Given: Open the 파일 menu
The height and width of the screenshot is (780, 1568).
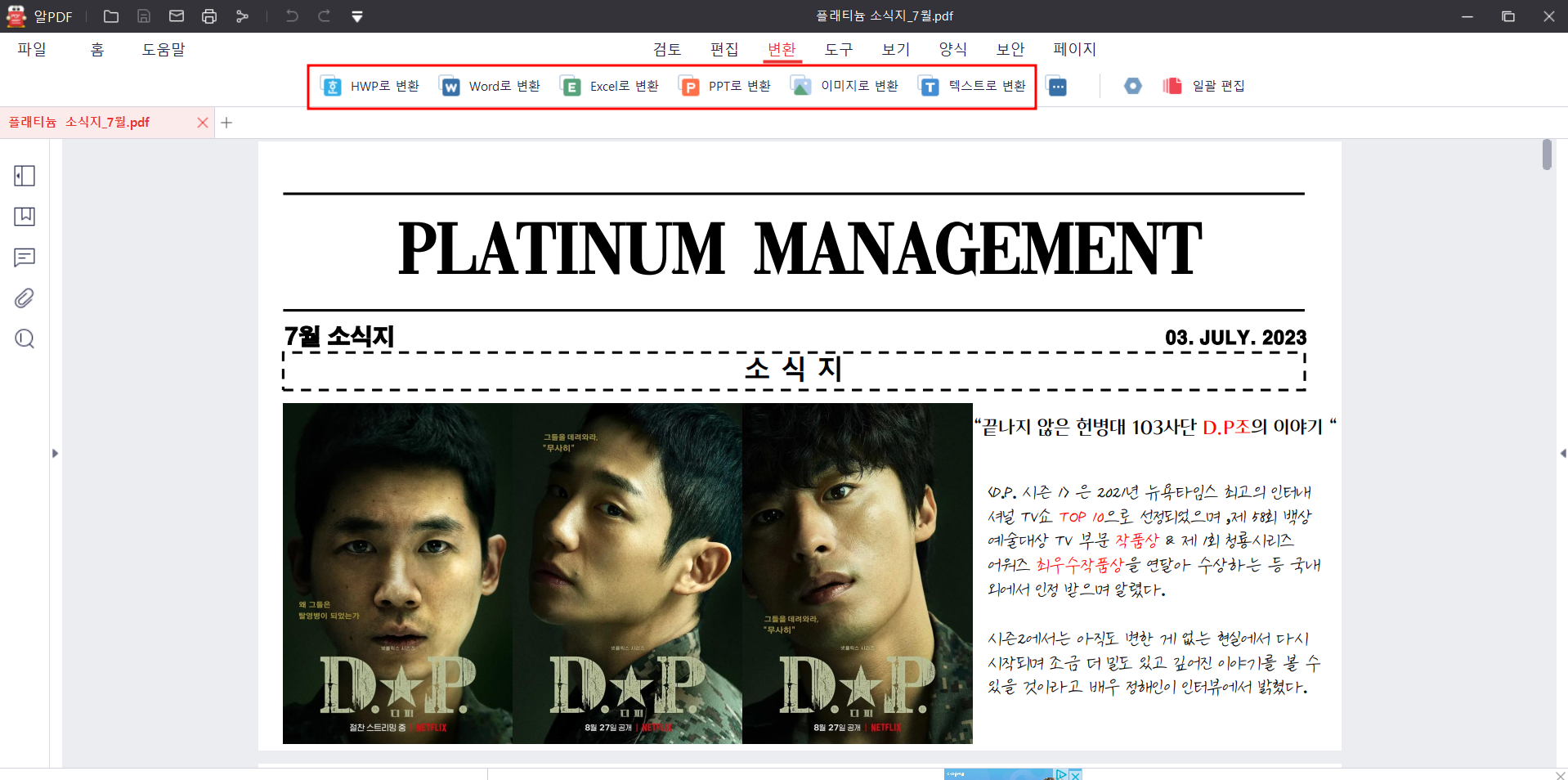Looking at the screenshot, I should [x=32, y=50].
